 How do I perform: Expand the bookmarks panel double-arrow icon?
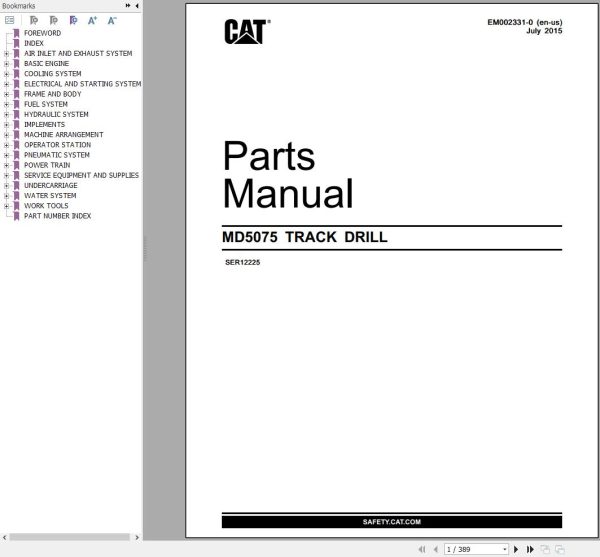pos(128,5)
